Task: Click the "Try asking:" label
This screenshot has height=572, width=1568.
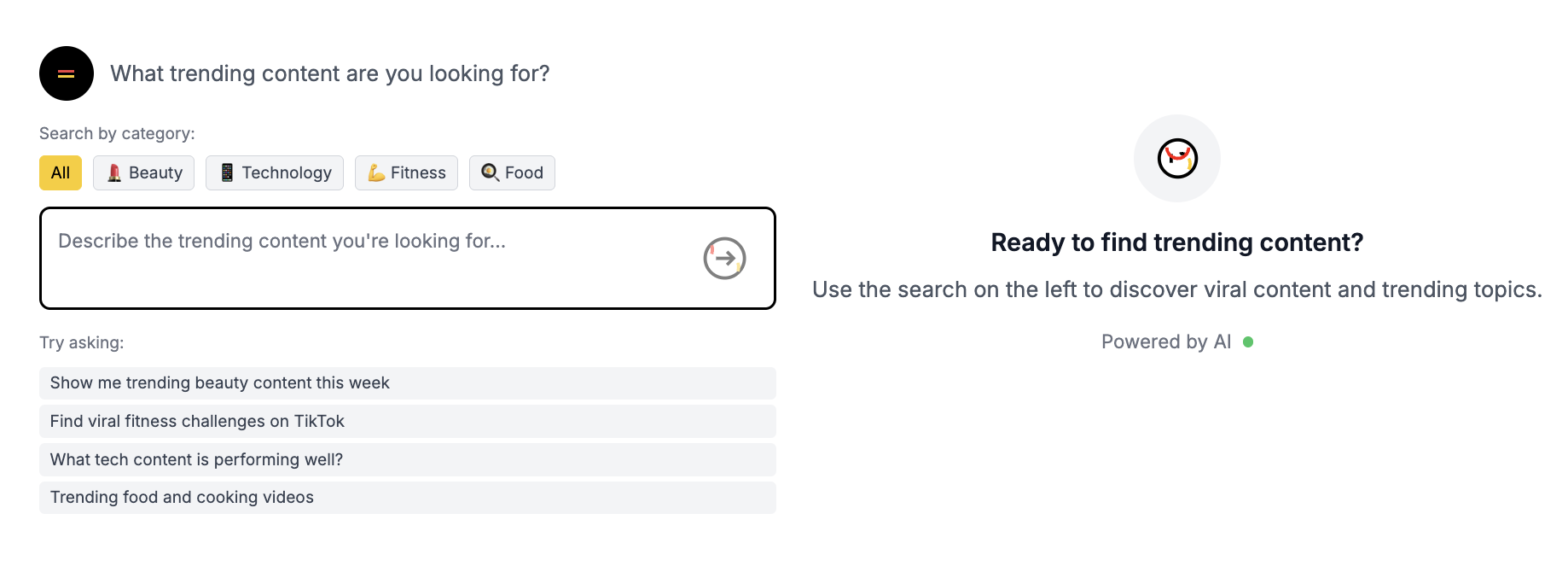Action: coord(81,343)
